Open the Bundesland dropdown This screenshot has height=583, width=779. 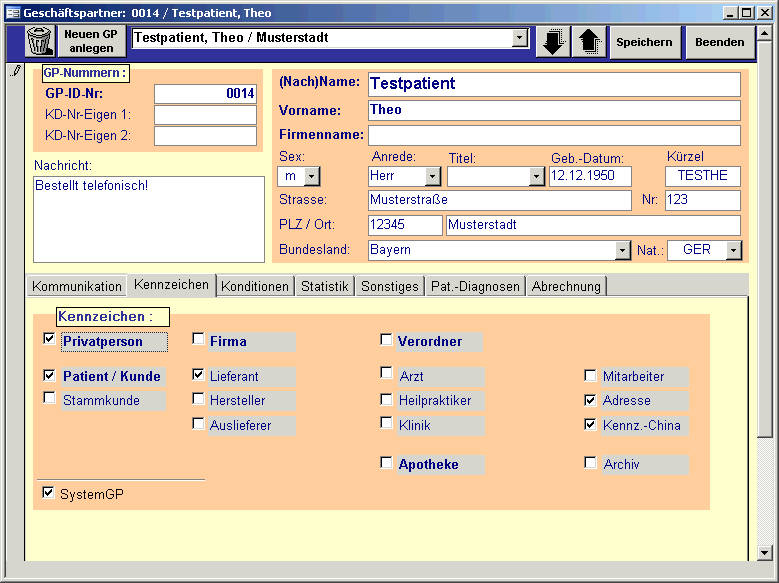[x=622, y=250]
